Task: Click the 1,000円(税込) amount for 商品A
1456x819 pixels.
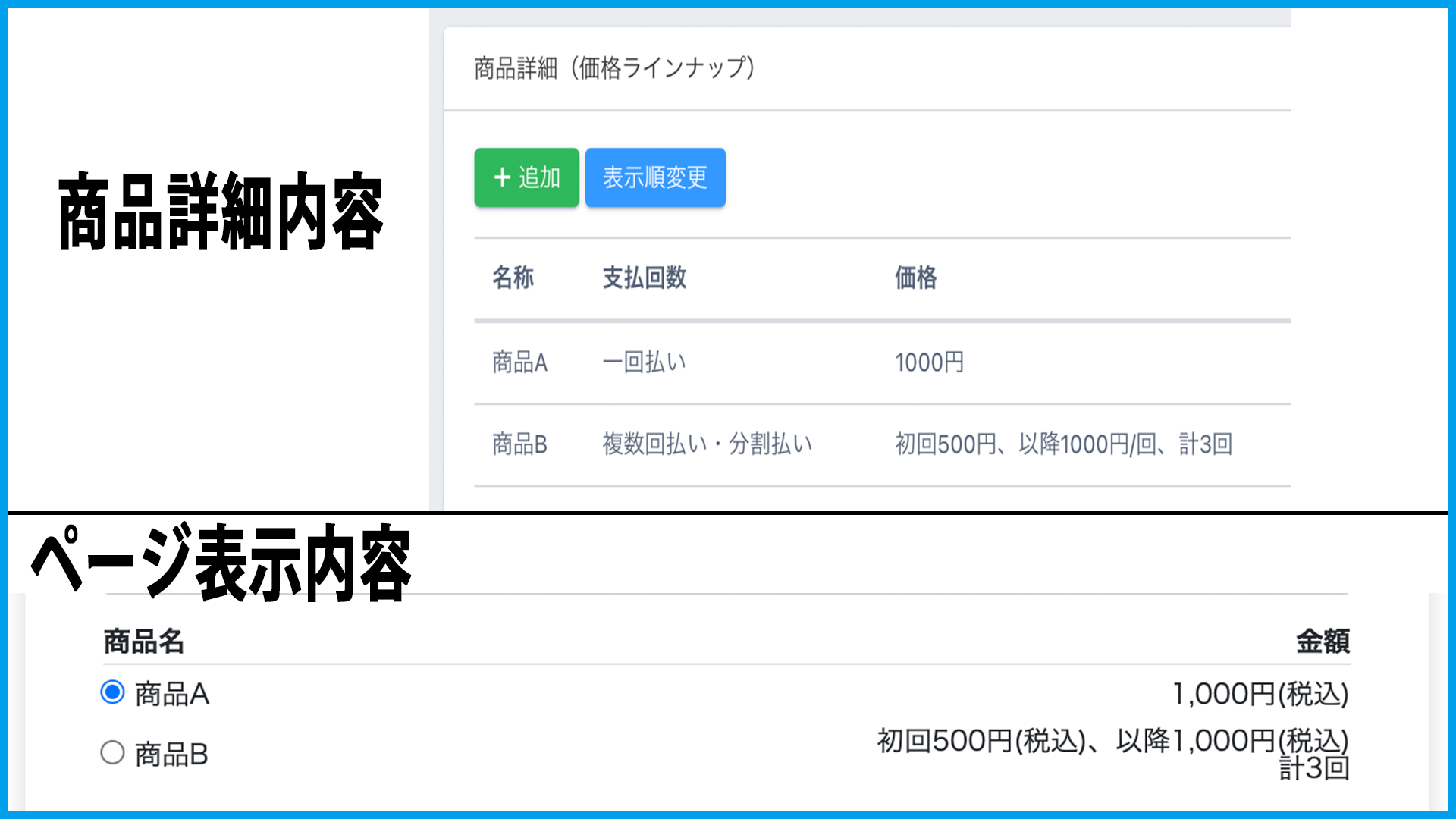Action: 1260,694
